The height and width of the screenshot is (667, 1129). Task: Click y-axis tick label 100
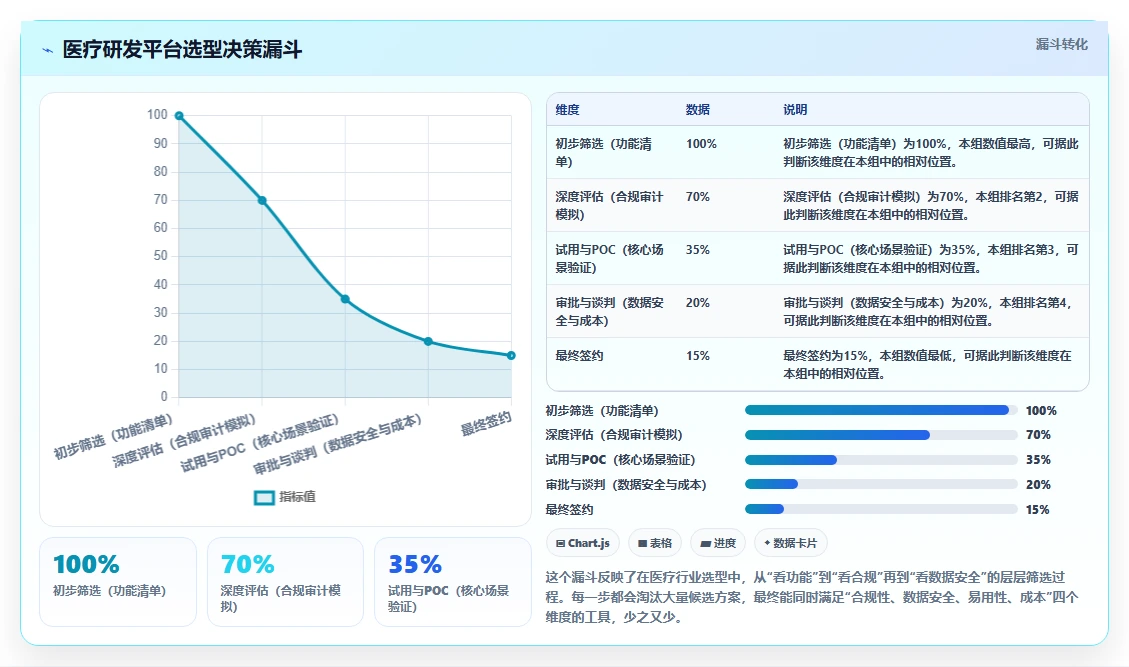click(x=157, y=115)
